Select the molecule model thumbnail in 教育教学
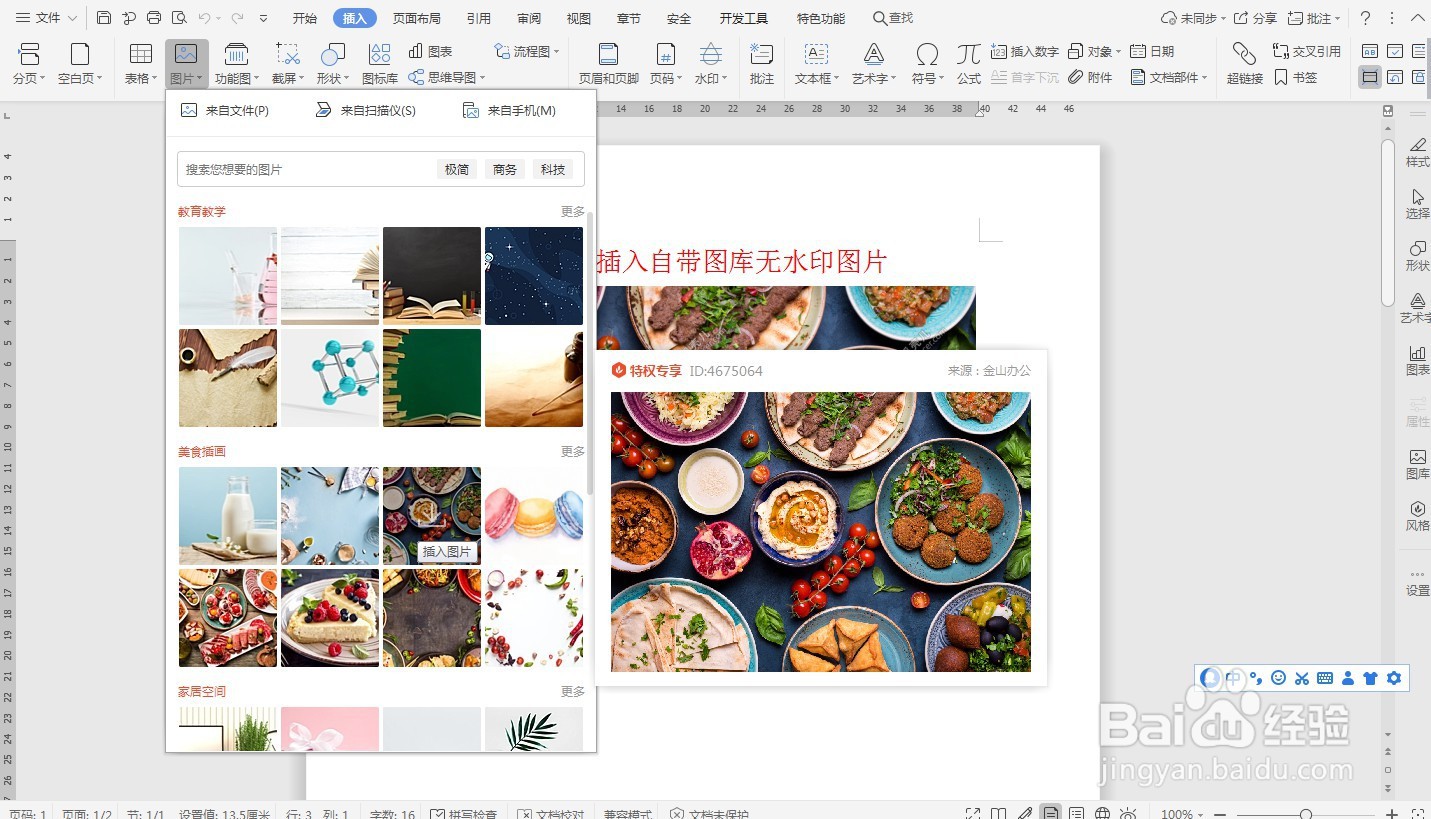This screenshot has width=1431, height=819. [330, 378]
